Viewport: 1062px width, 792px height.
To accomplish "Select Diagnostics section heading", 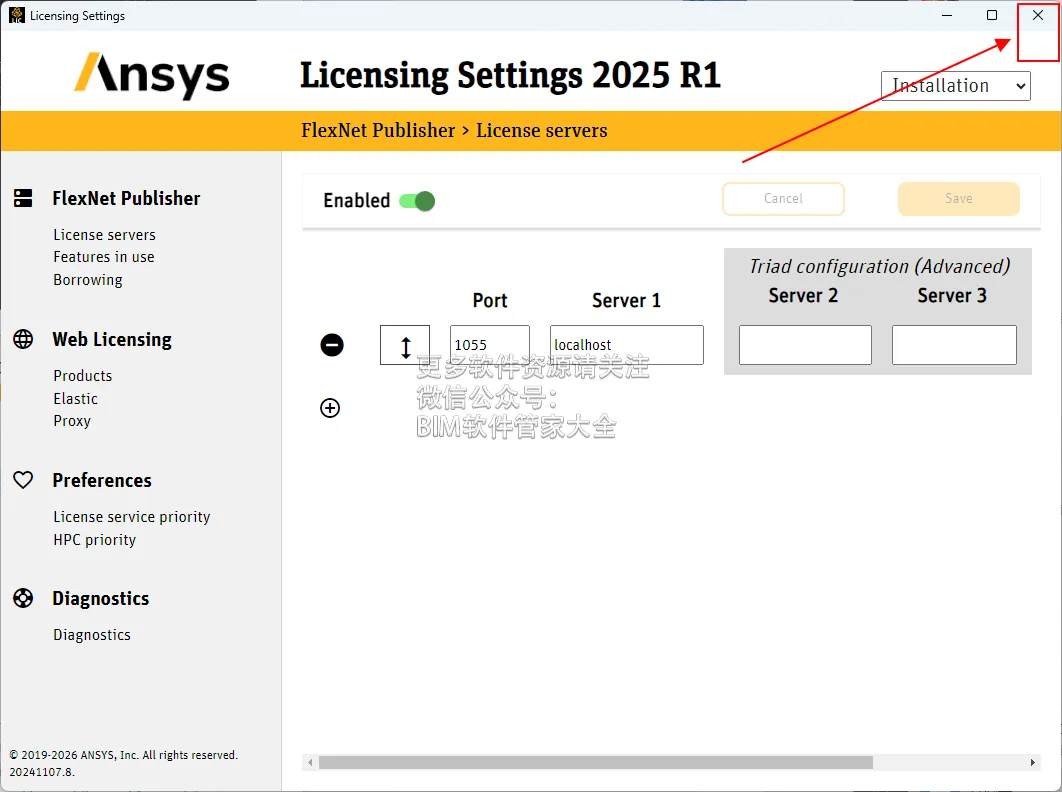I will coord(100,598).
